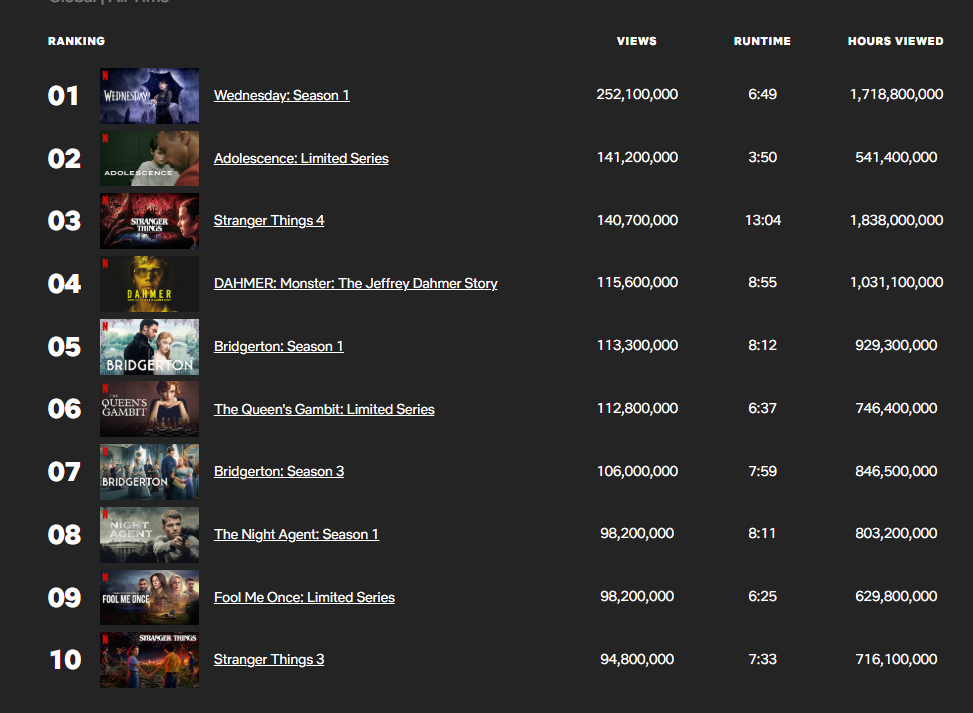This screenshot has height=713, width=973.
Task: Click the DAHMER: Monster series link
Action: click(355, 283)
